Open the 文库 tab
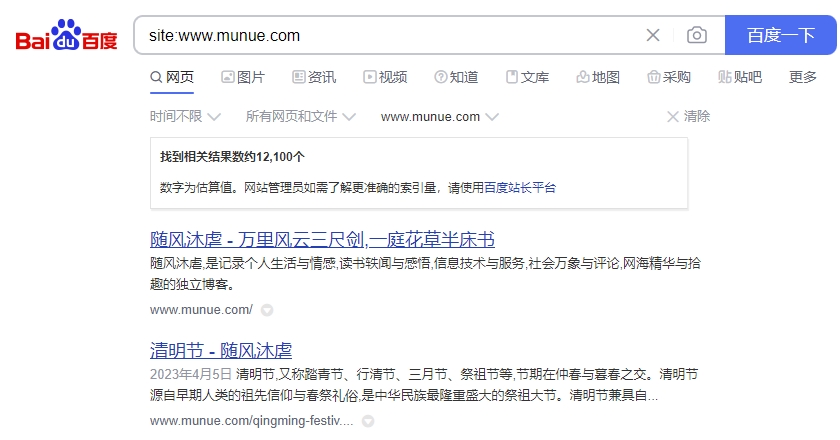Viewport: 840px width, 440px height. point(528,77)
